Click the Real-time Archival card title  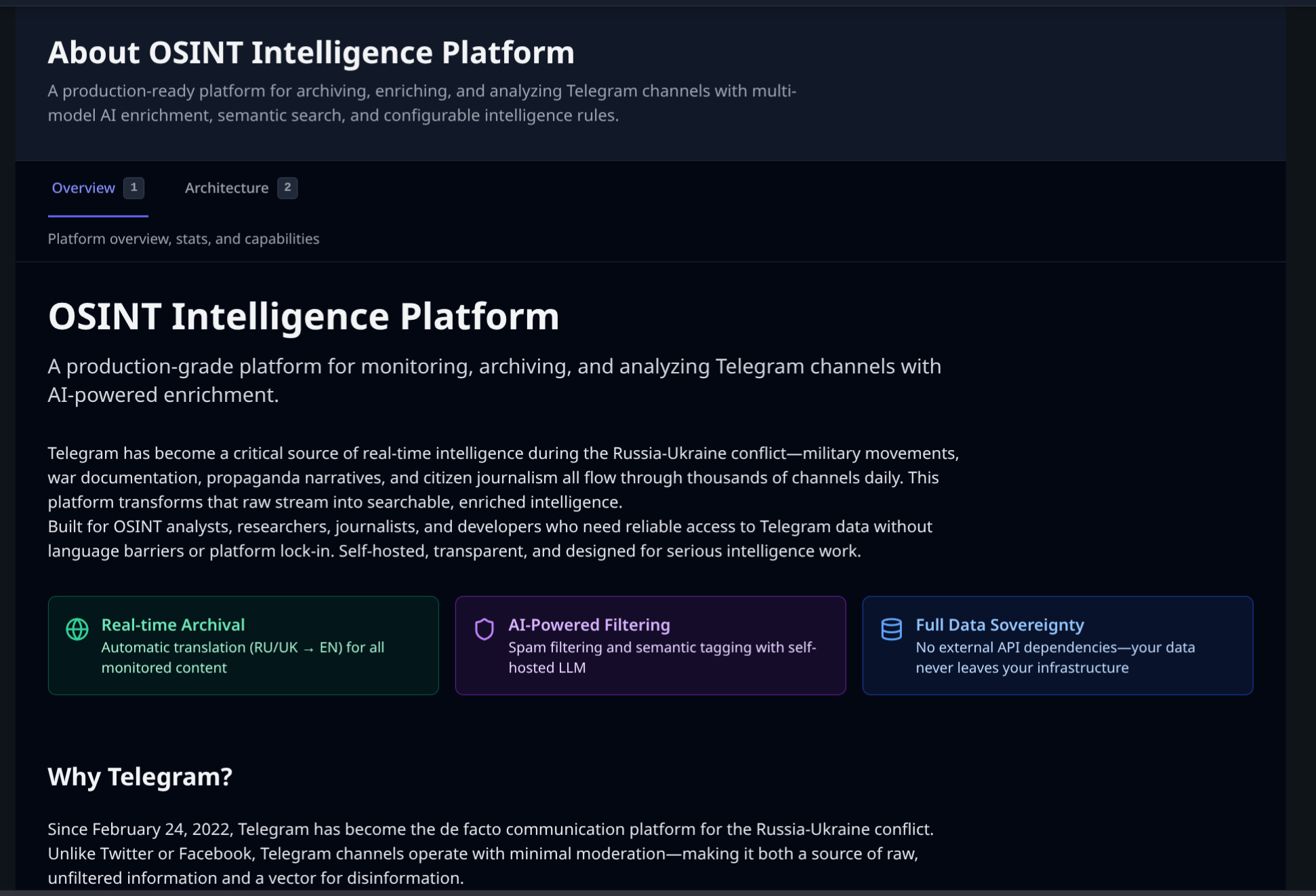coord(173,625)
